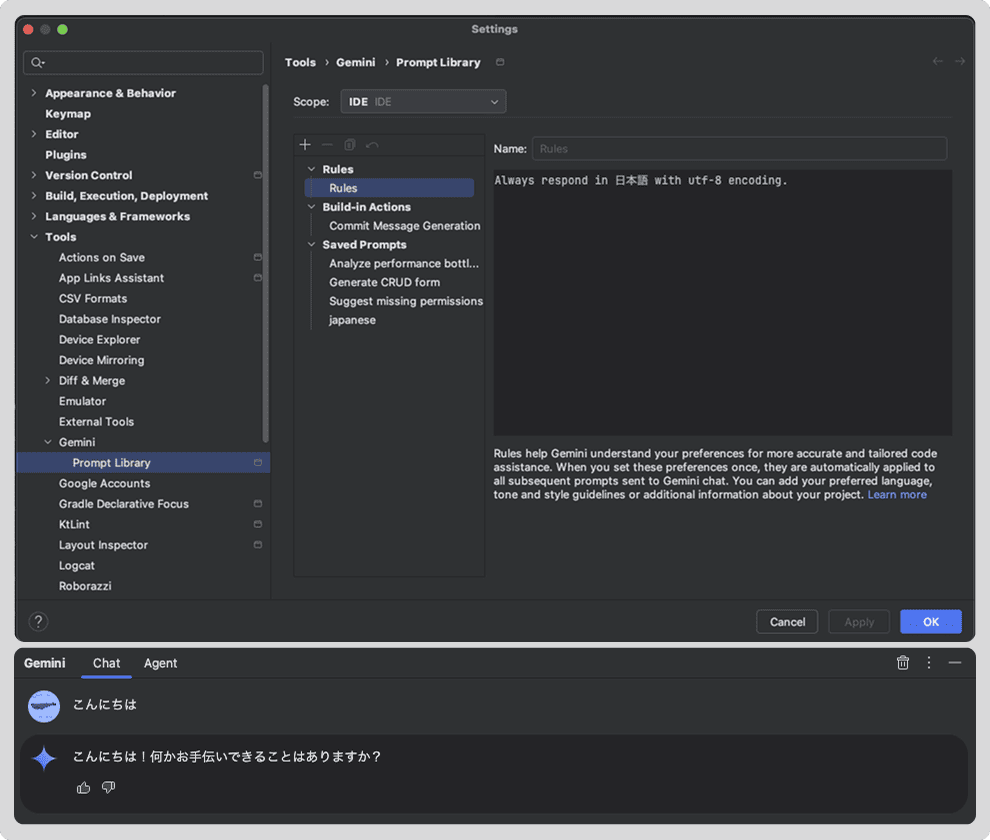The width and height of the screenshot is (990, 840).
Task: Open Database Inspector settings
Action: point(110,319)
